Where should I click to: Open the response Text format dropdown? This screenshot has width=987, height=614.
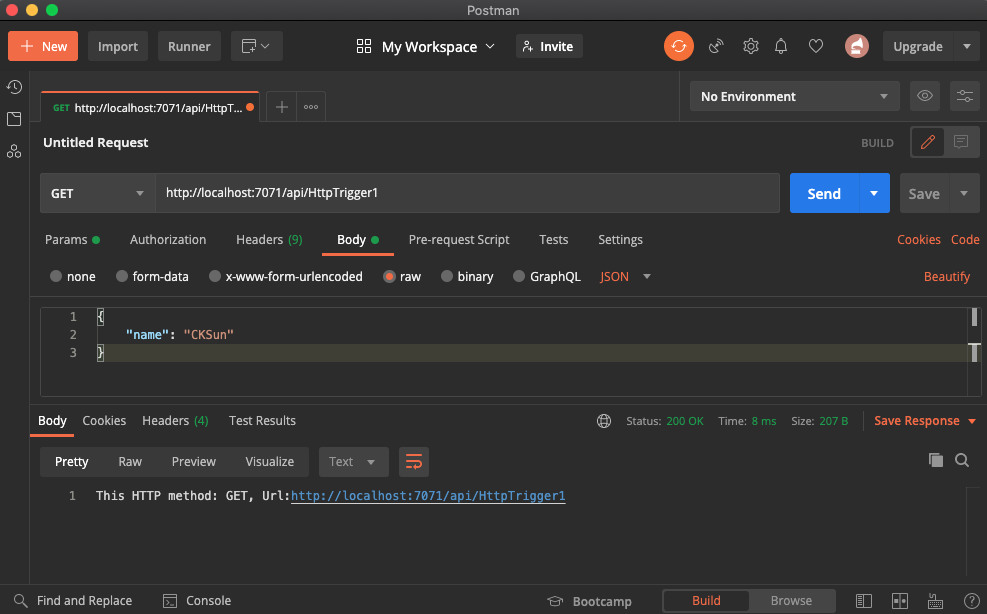pyautogui.click(x=354, y=462)
